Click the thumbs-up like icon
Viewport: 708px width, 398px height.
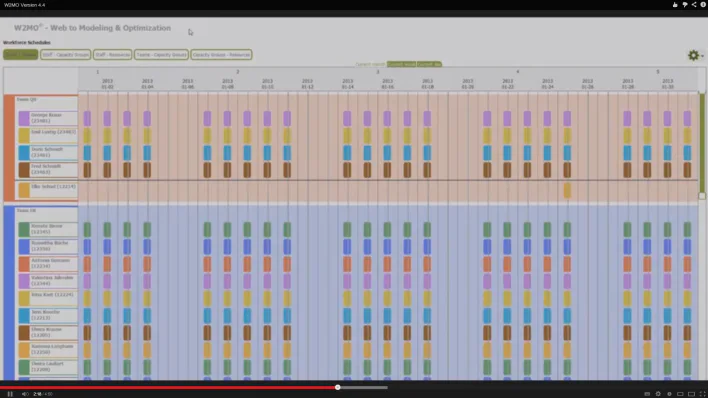coord(675,5)
